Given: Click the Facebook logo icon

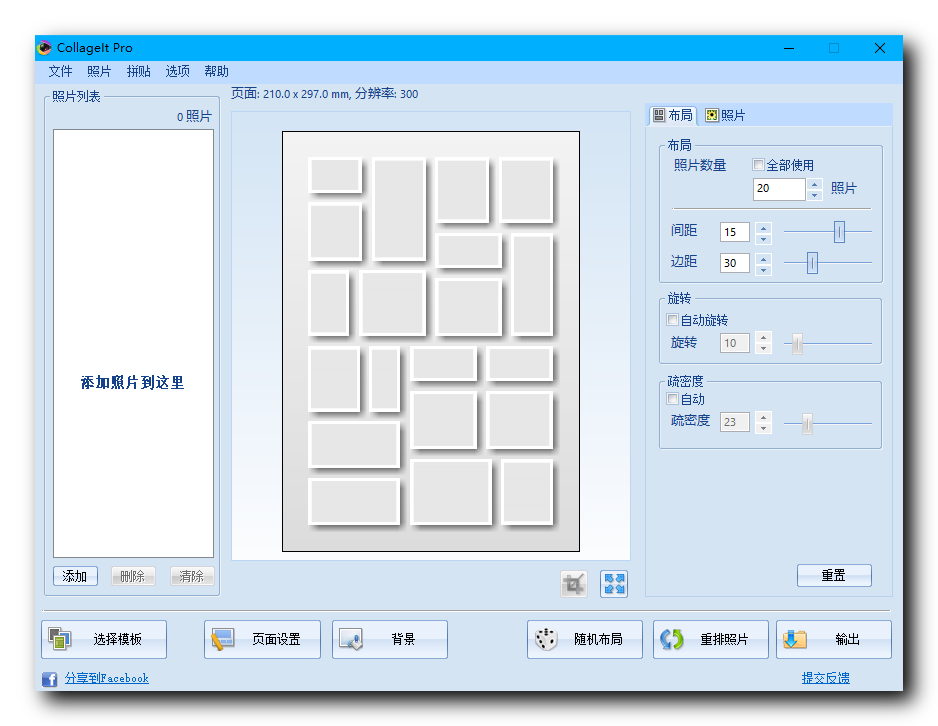Looking at the screenshot, I should click(x=50, y=679).
